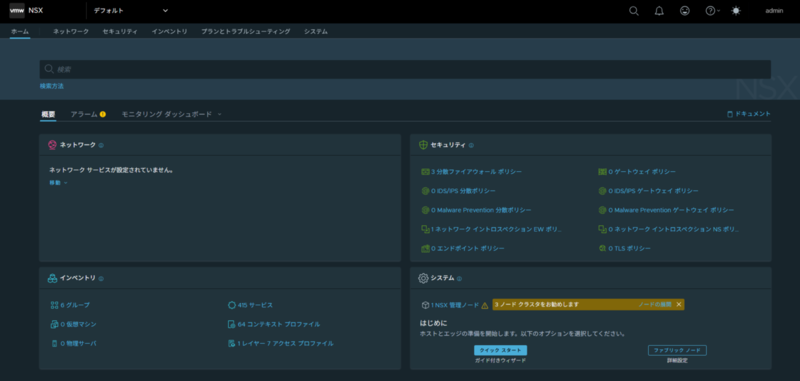Open 1 ネットワーク イントロスペクション EW link
This screenshot has width=800, height=381.
tap(495, 230)
